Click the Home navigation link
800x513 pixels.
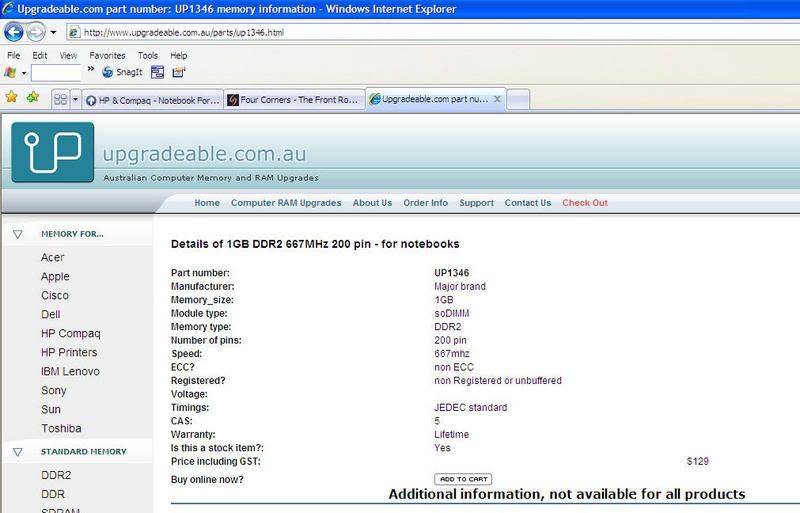pos(207,203)
